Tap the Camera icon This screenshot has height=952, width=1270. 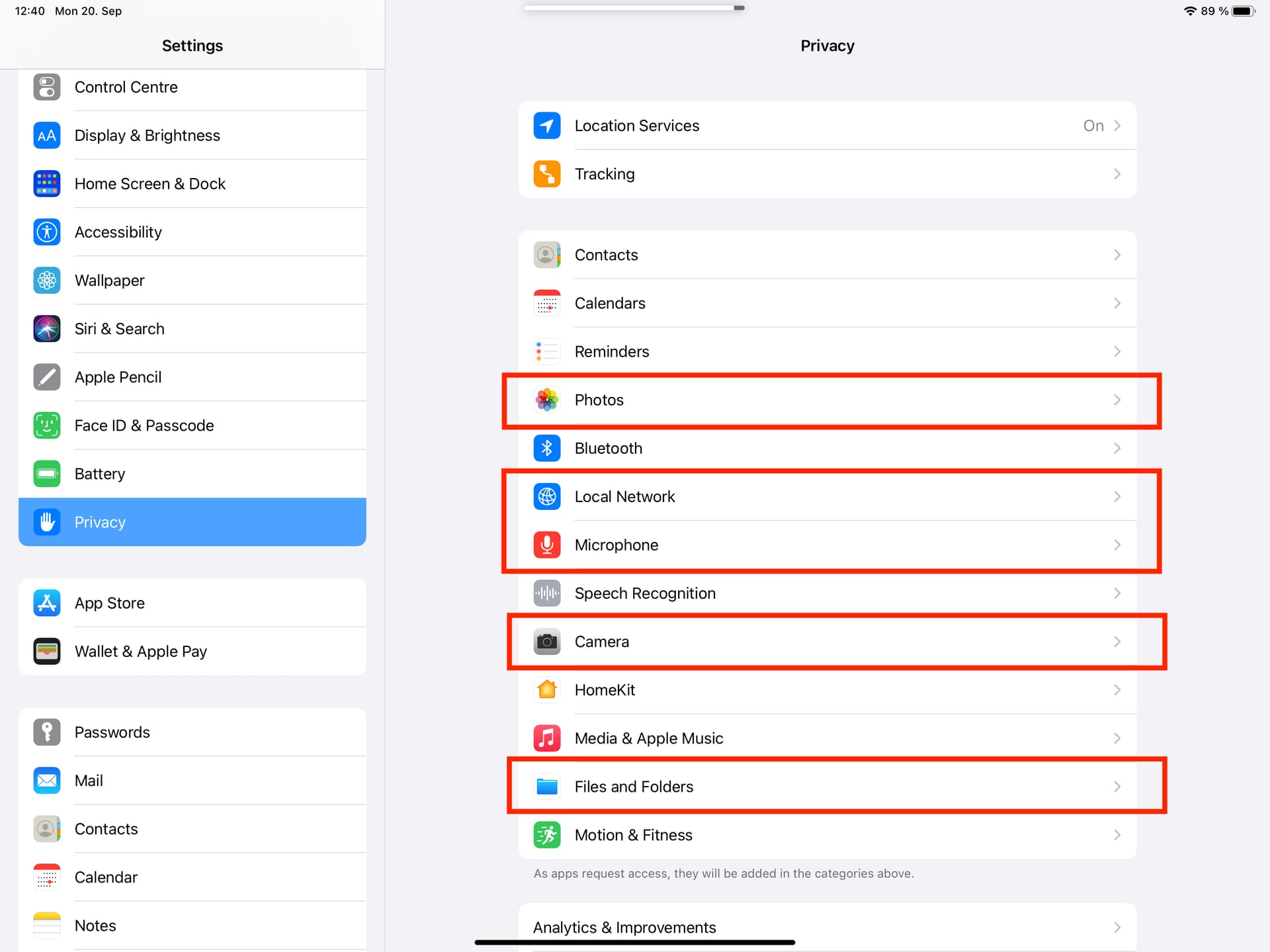tap(546, 641)
